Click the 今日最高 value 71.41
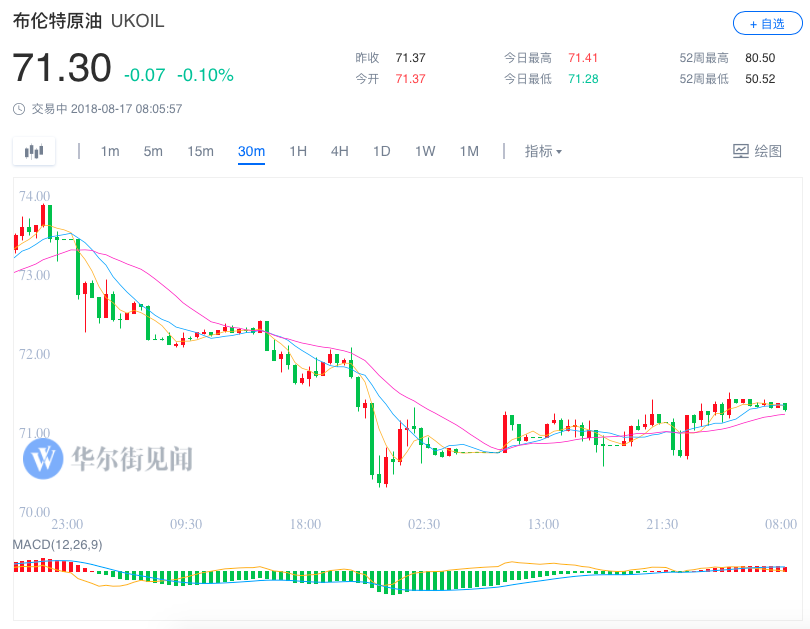The height and width of the screenshot is (629, 810). tap(583, 58)
